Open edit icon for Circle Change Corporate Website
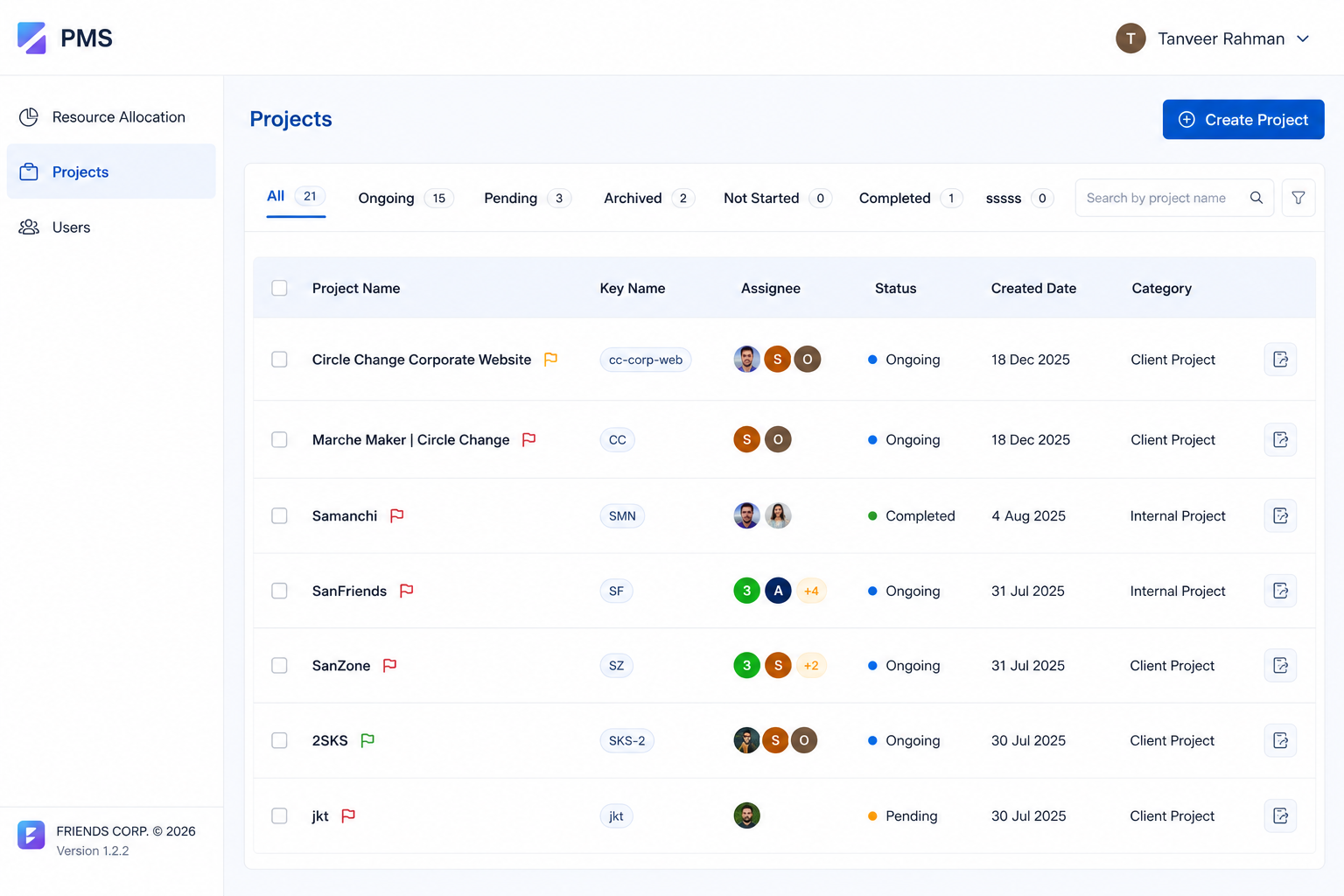 click(1280, 360)
